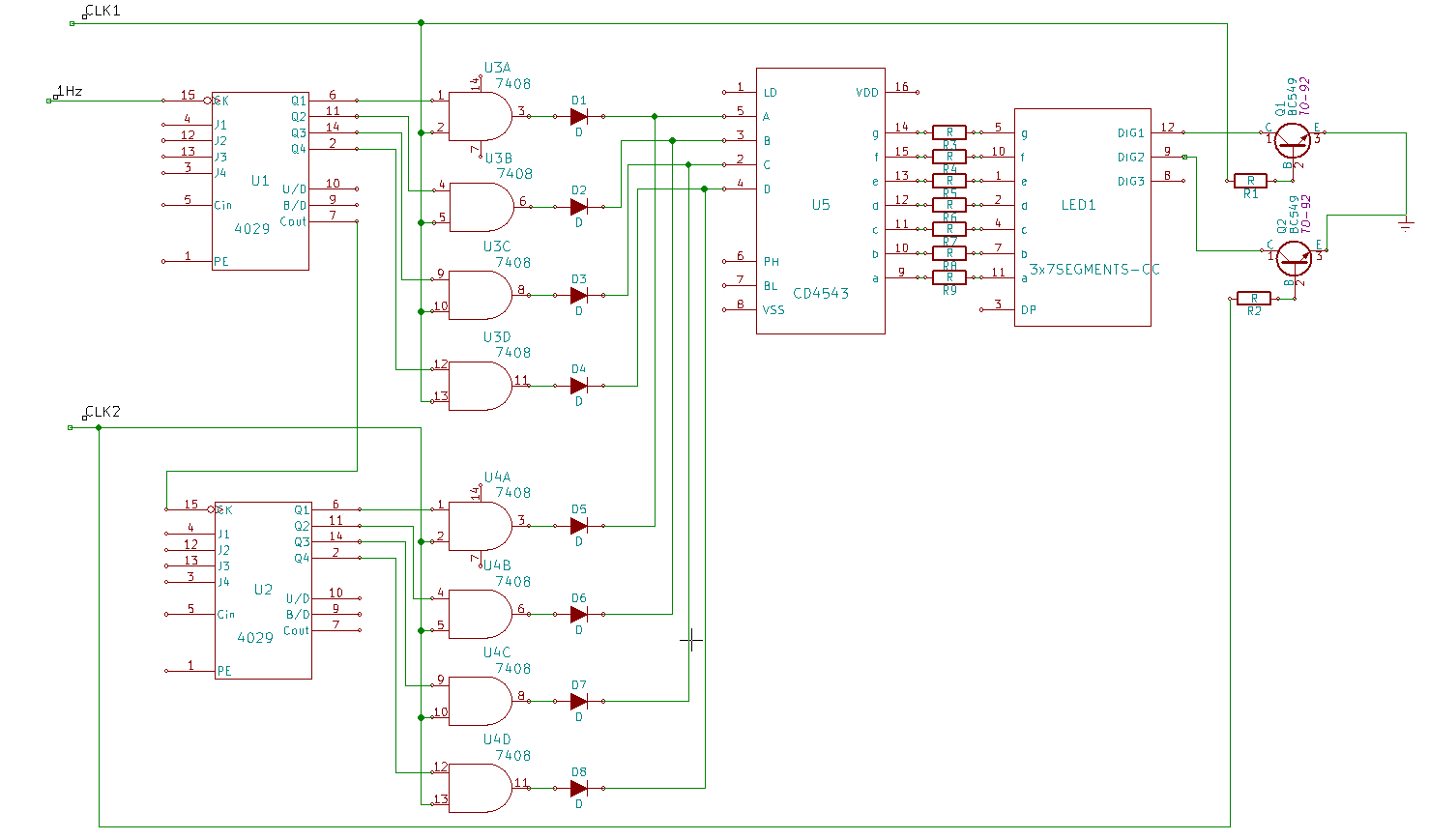
Task: Click the DP pin label on LED1
Action: click(x=1029, y=310)
